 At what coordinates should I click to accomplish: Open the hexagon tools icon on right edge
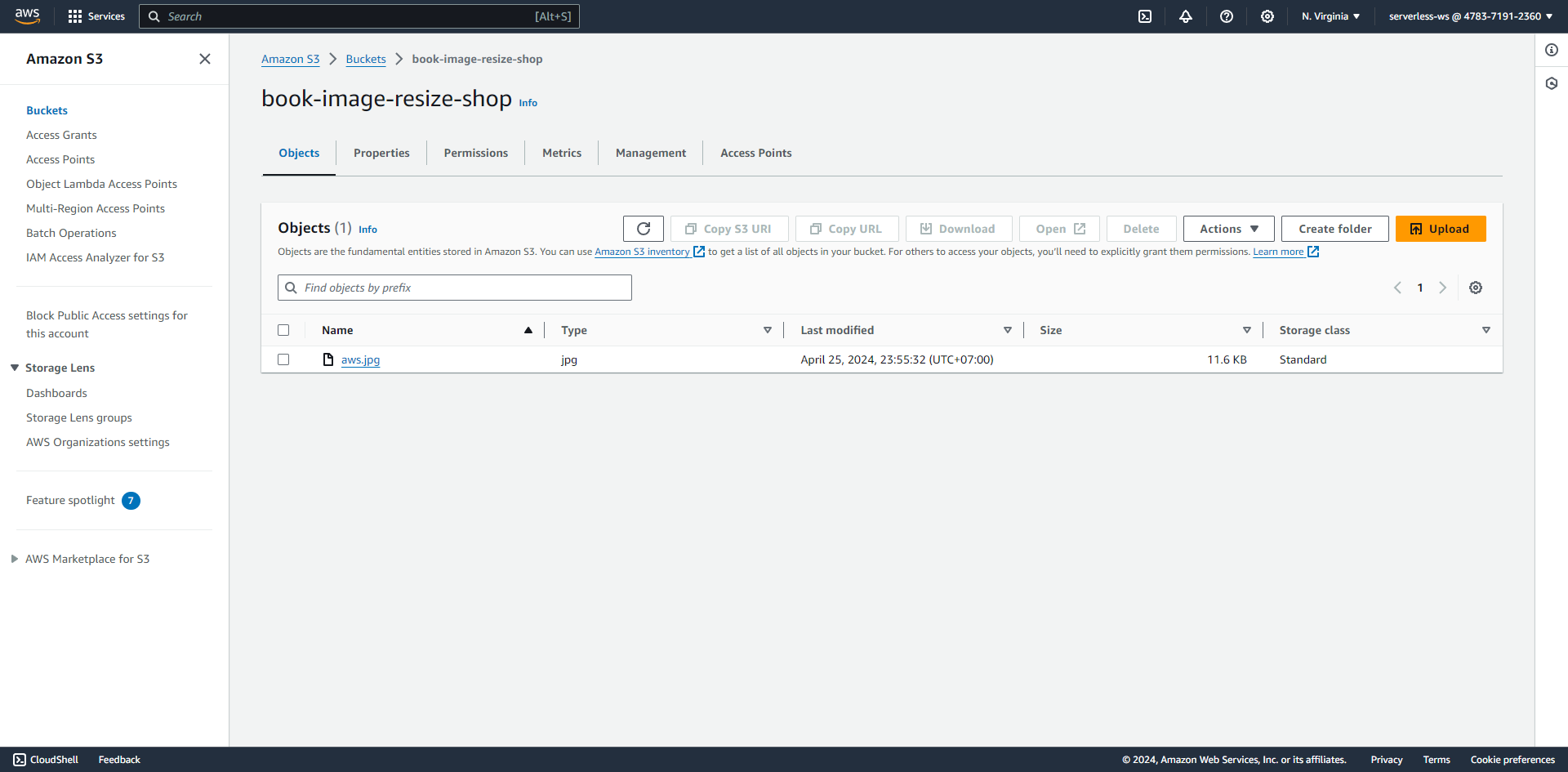pyautogui.click(x=1552, y=83)
